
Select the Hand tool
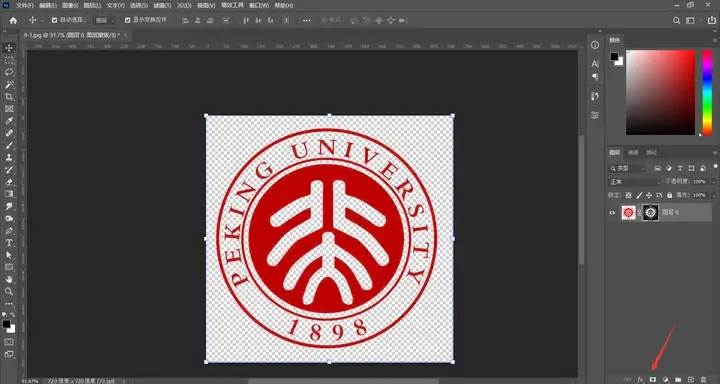click(9, 279)
